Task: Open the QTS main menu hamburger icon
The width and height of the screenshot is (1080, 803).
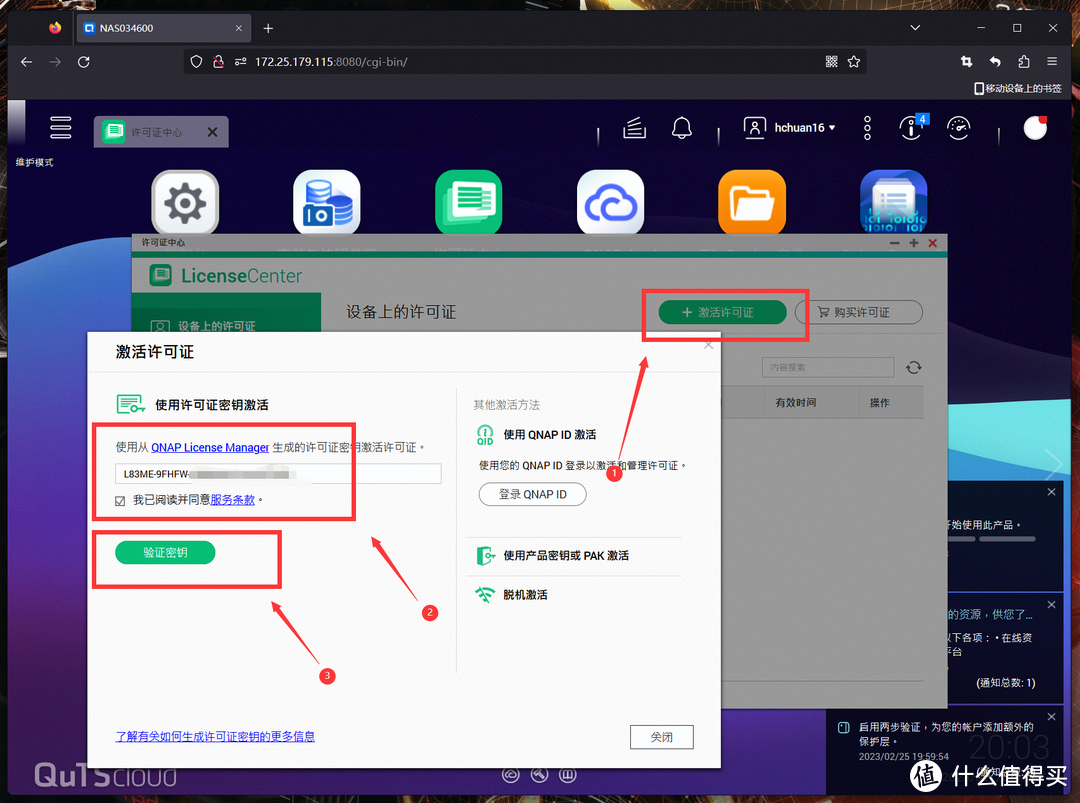Action: coord(61,127)
